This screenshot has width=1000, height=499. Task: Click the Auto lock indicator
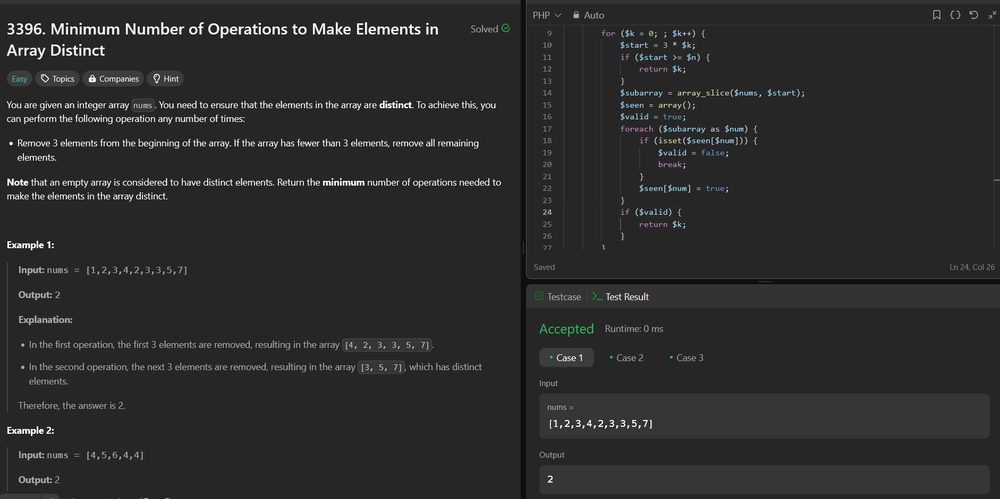click(588, 15)
